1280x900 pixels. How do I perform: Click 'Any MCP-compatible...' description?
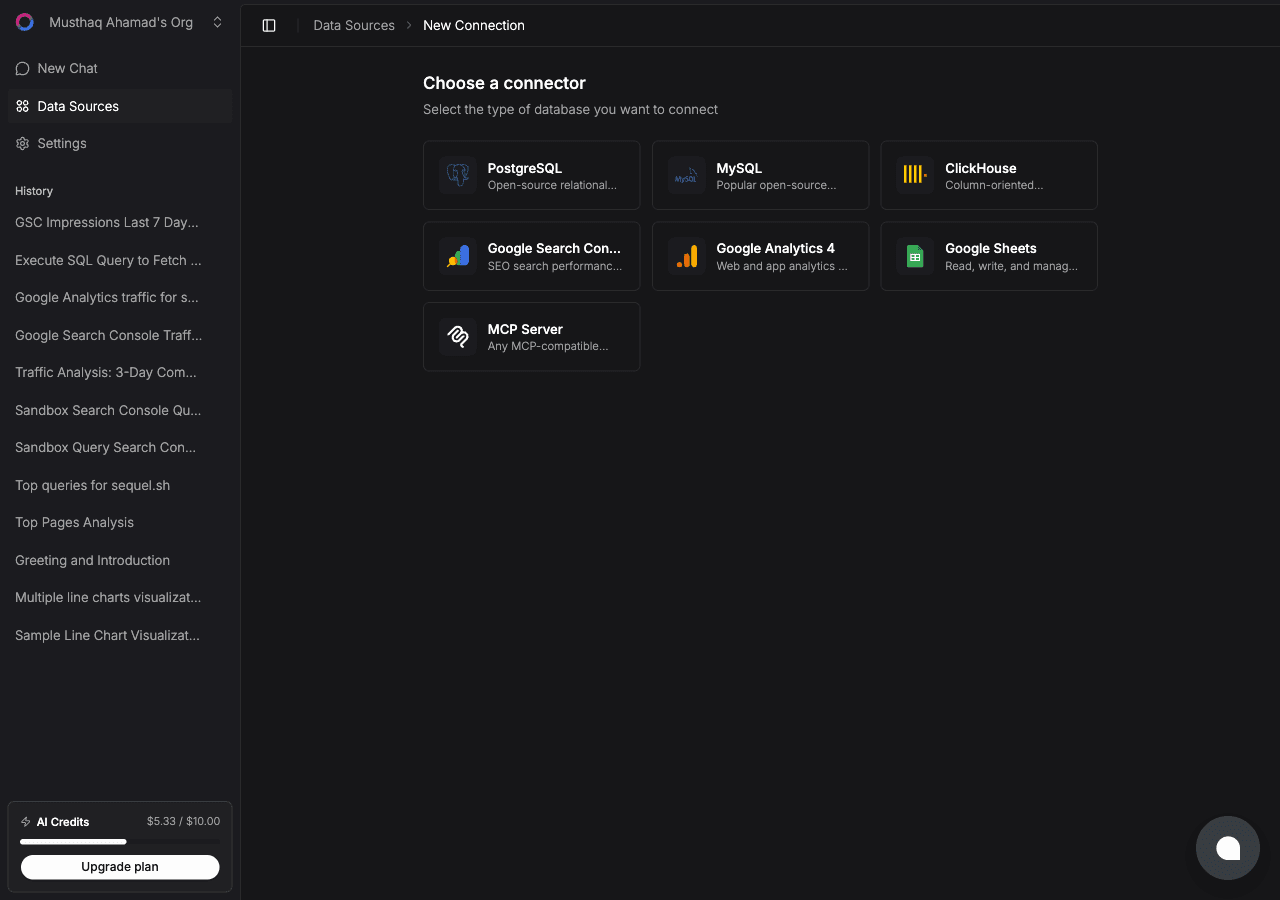(x=548, y=346)
